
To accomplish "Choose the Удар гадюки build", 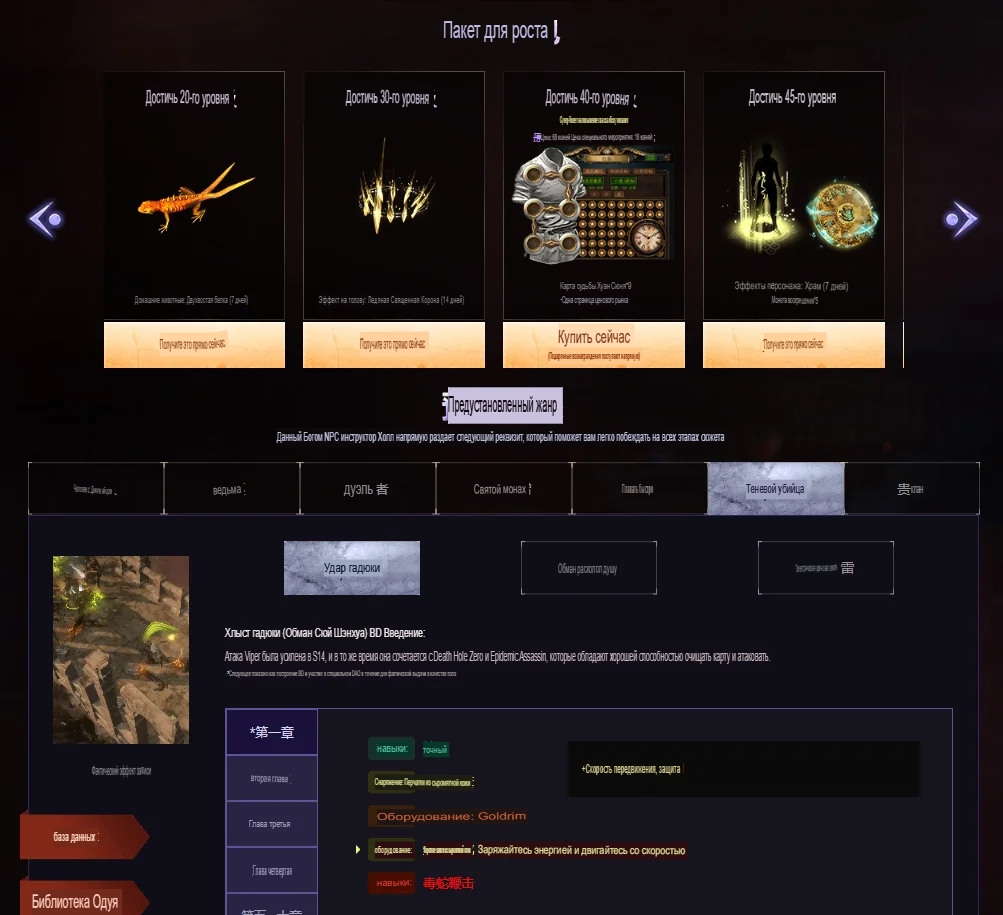I will pos(352,568).
